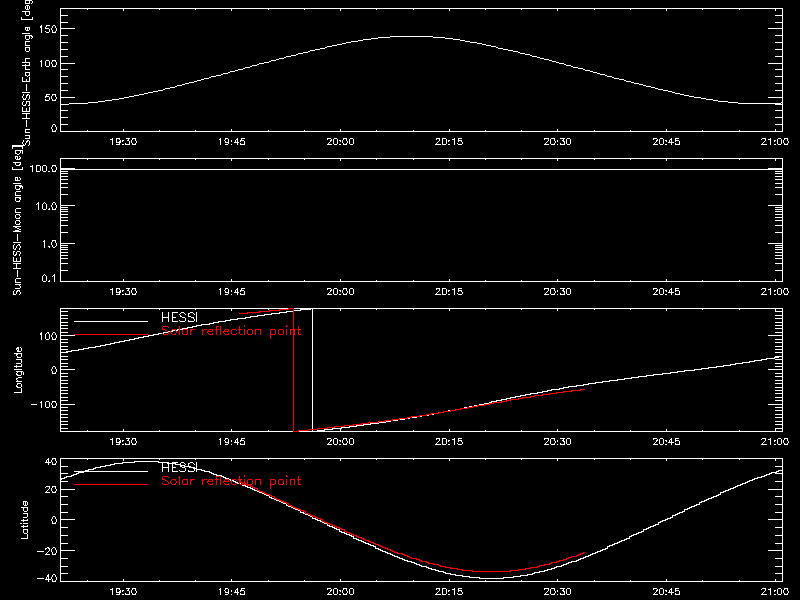Click red legend line in Longitude plot
This screenshot has height=600, width=800.
(x=111, y=335)
